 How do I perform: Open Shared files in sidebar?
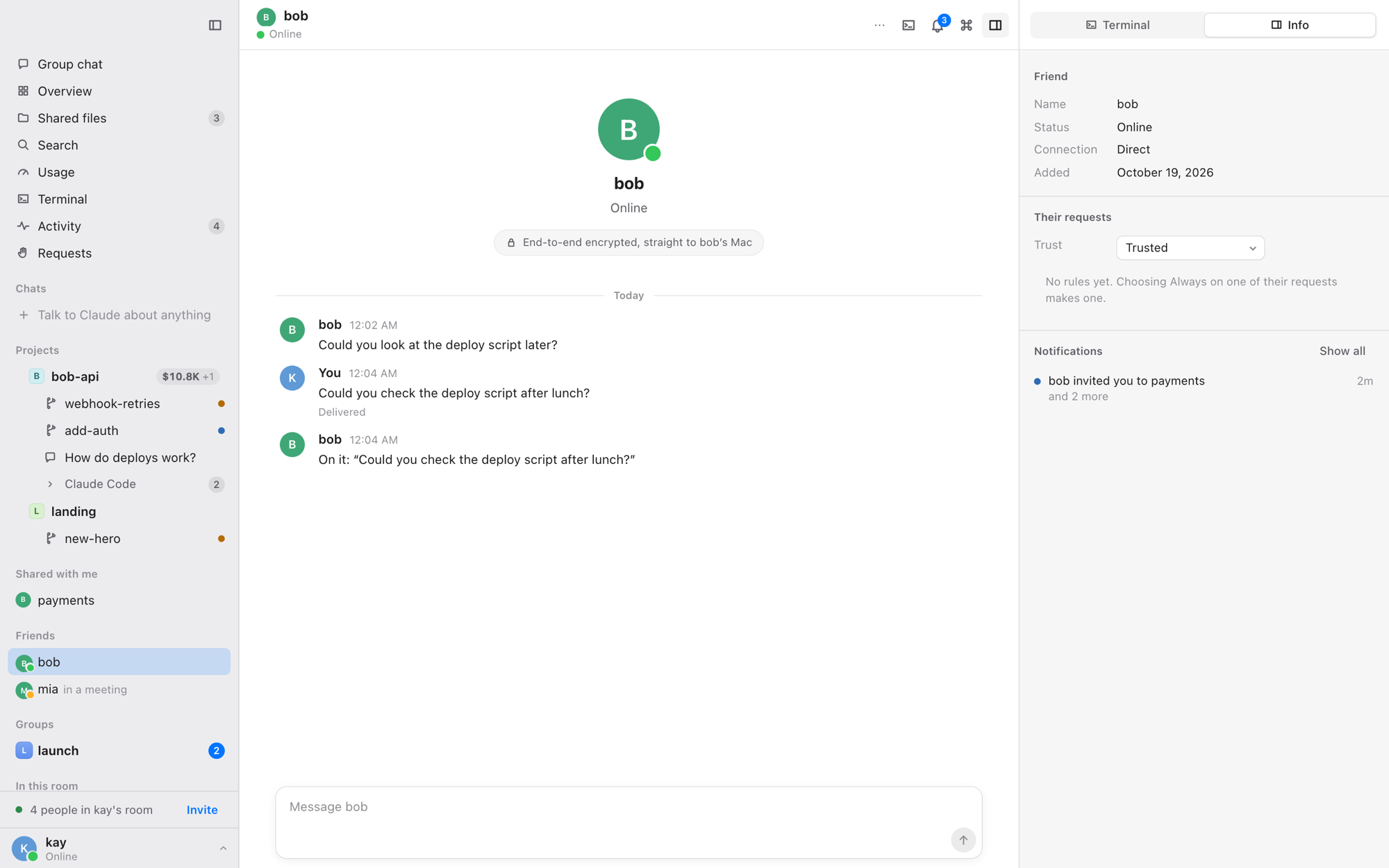point(119,118)
